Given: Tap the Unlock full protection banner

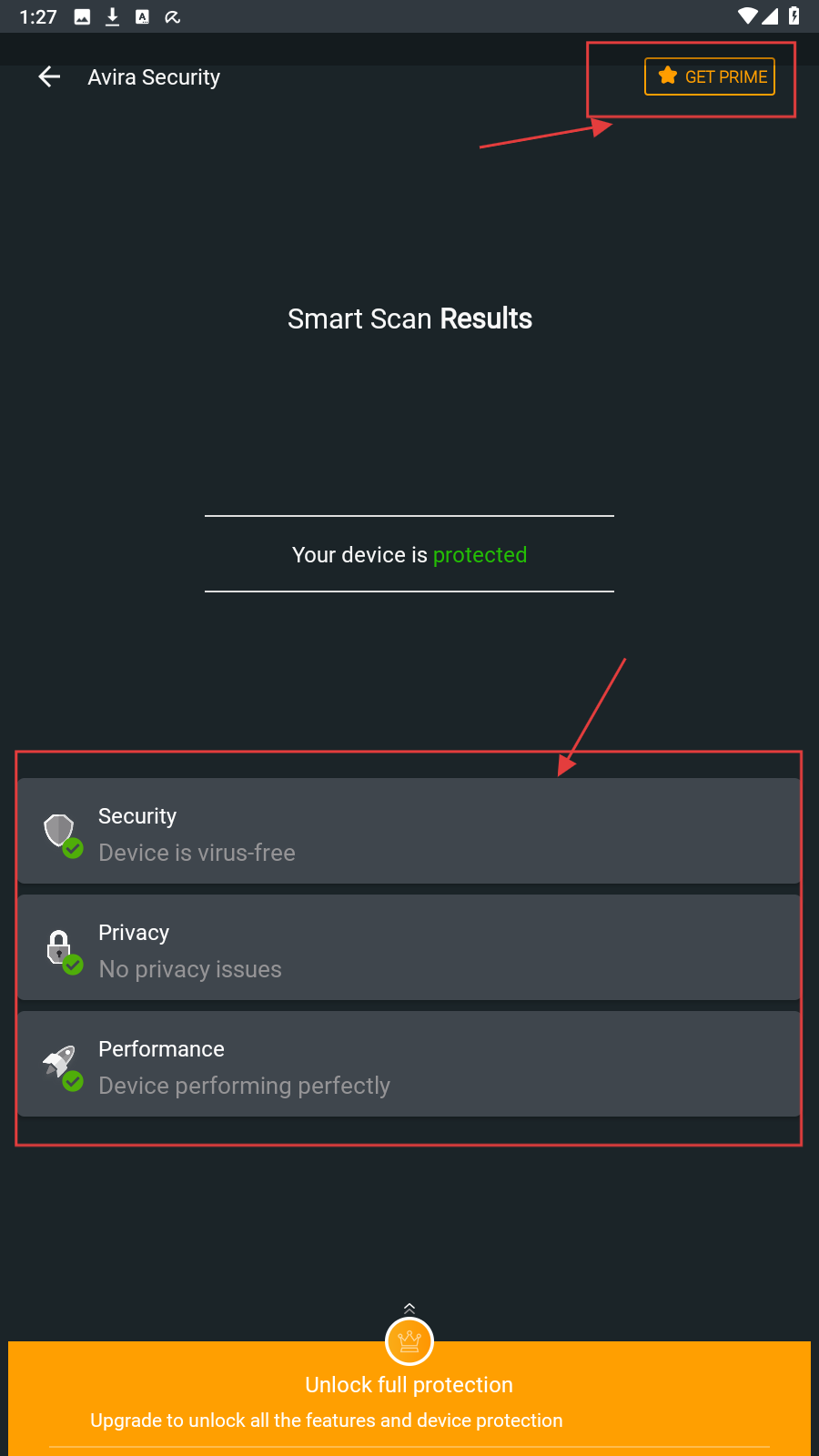Looking at the screenshot, I should [409, 1385].
